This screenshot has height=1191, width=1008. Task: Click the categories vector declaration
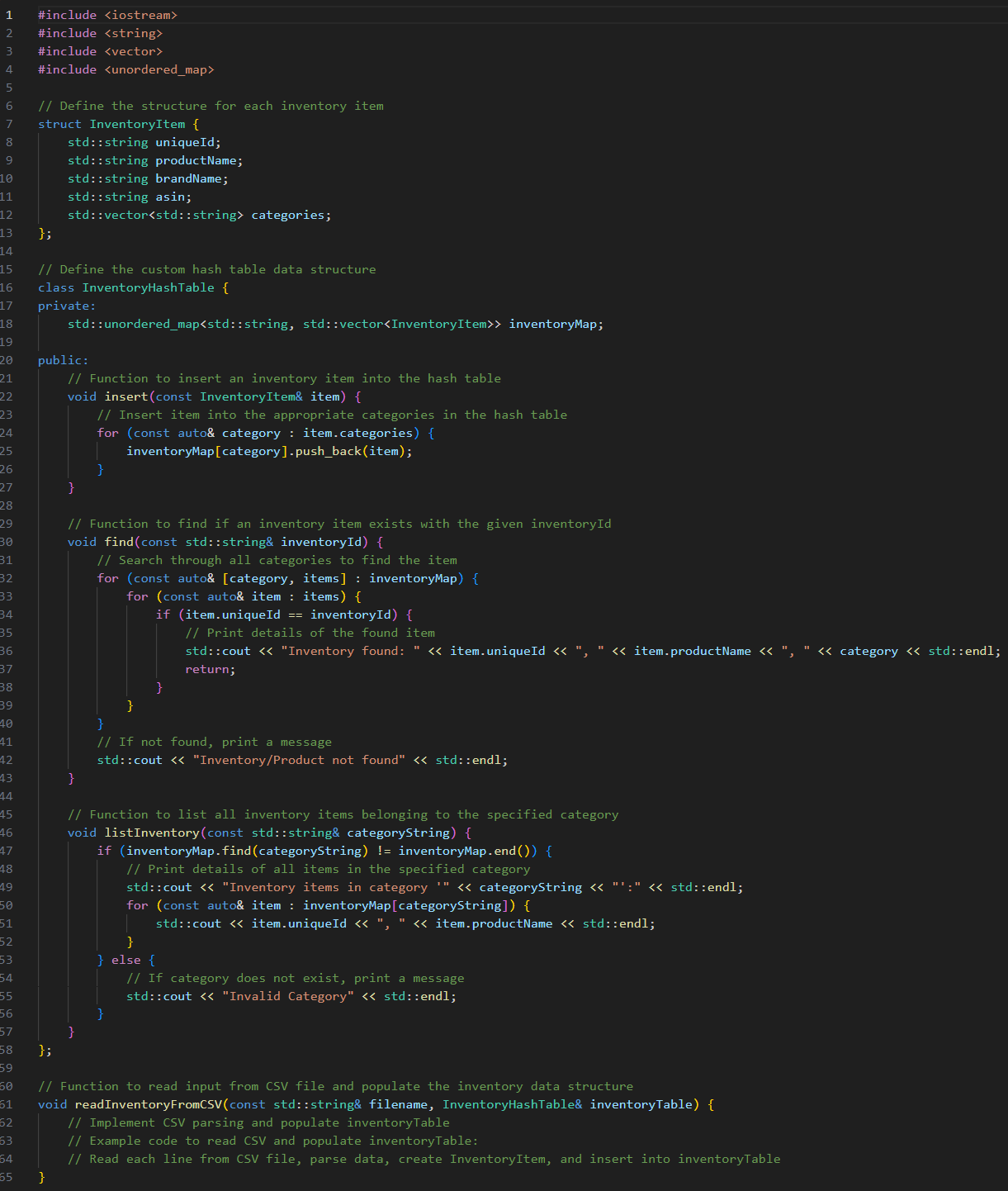(x=289, y=214)
